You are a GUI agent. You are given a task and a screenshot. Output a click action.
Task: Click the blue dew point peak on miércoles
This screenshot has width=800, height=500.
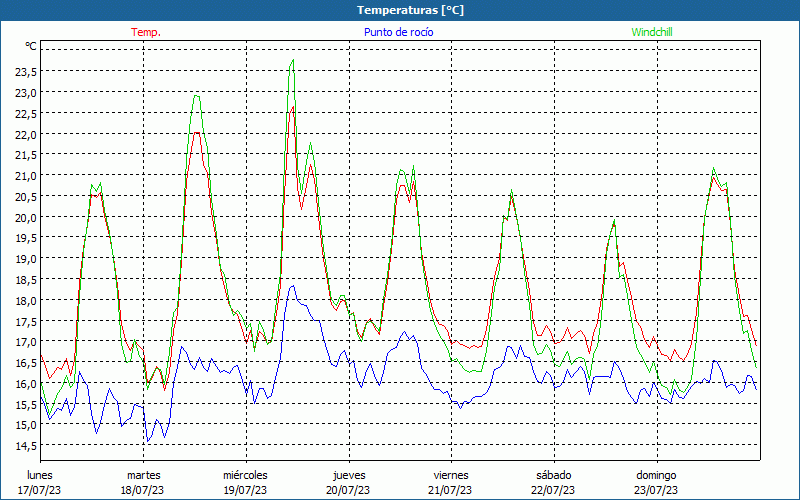coord(292,286)
